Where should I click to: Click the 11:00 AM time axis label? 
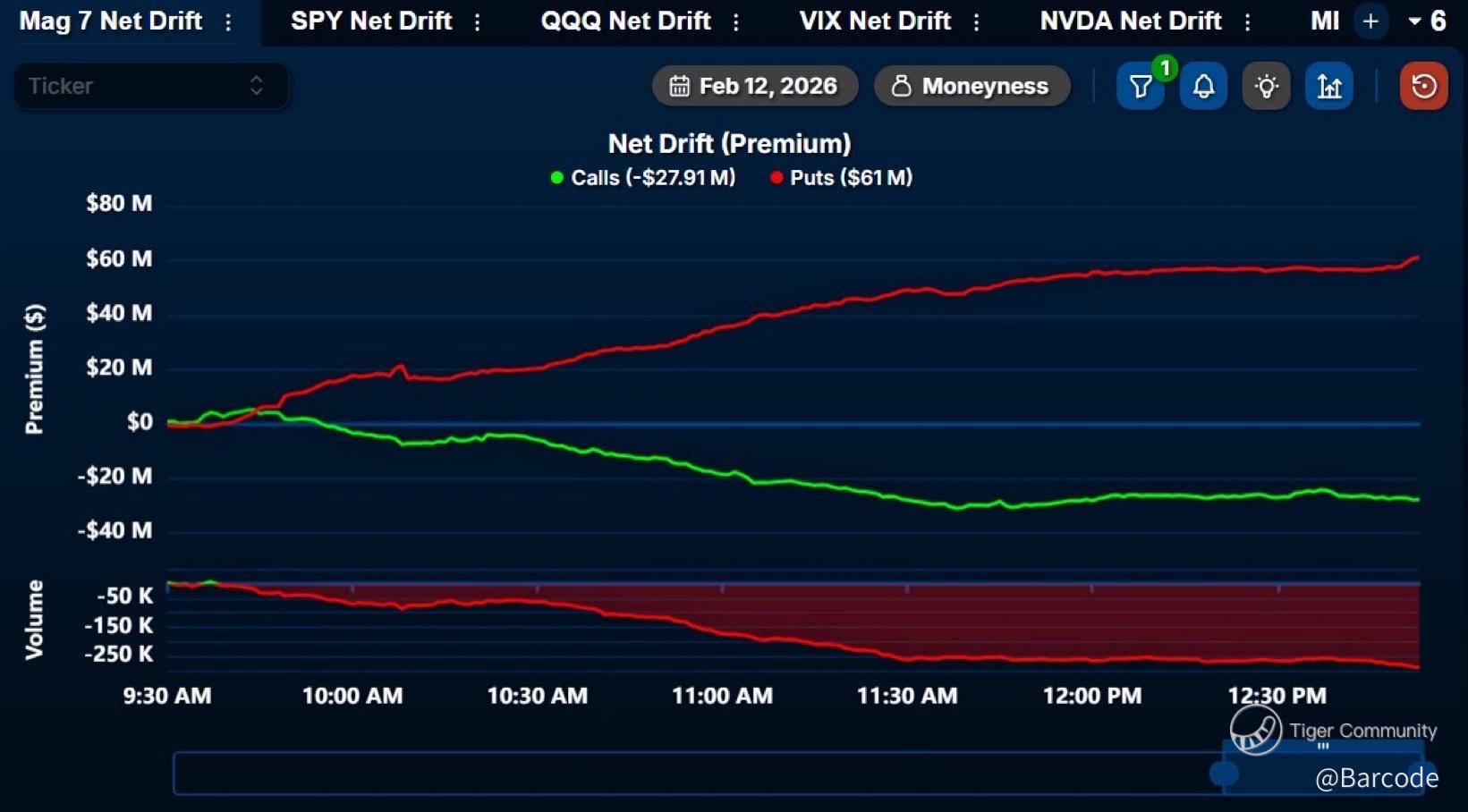point(723,696)
